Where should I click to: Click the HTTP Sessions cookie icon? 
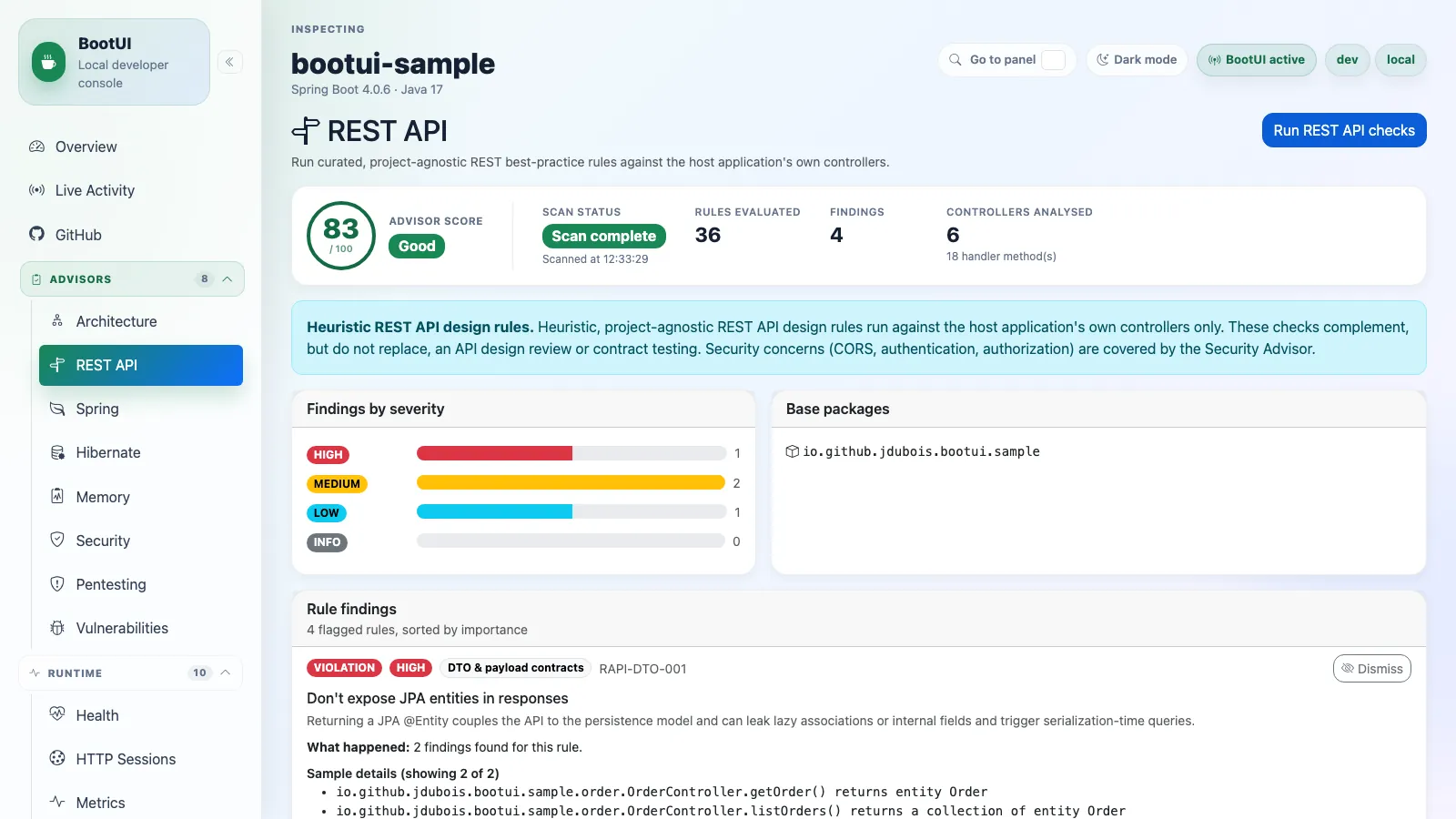point(57,758)
